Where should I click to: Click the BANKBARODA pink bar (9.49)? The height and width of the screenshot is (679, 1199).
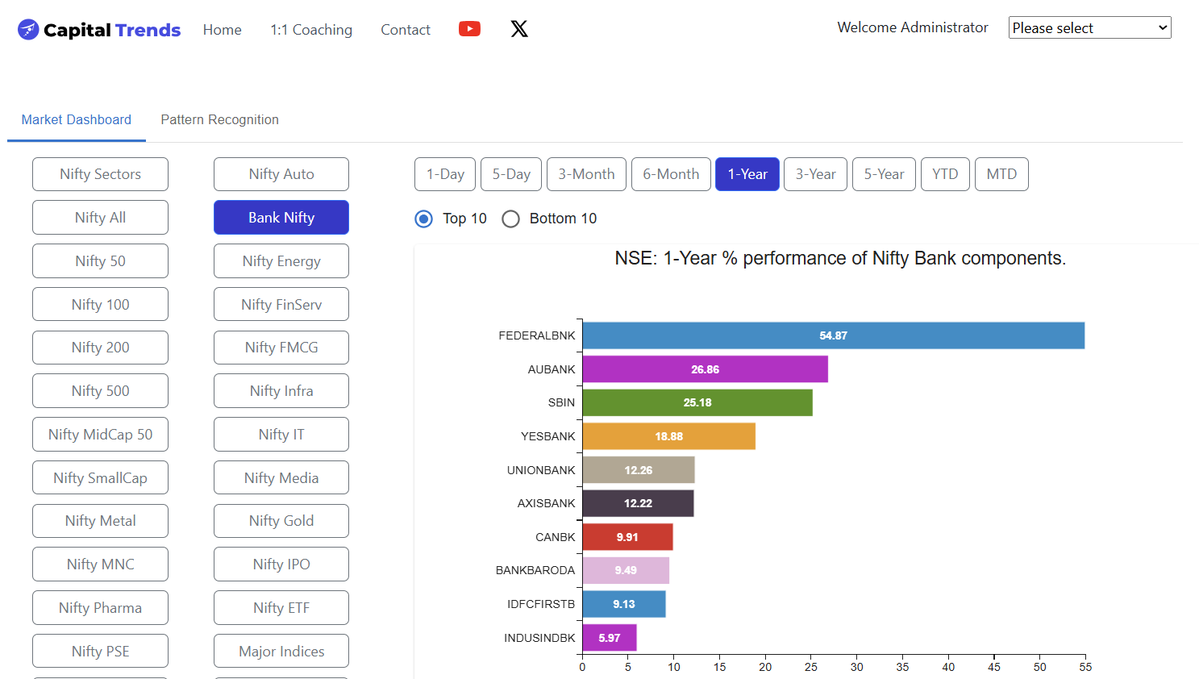(625, 570)
